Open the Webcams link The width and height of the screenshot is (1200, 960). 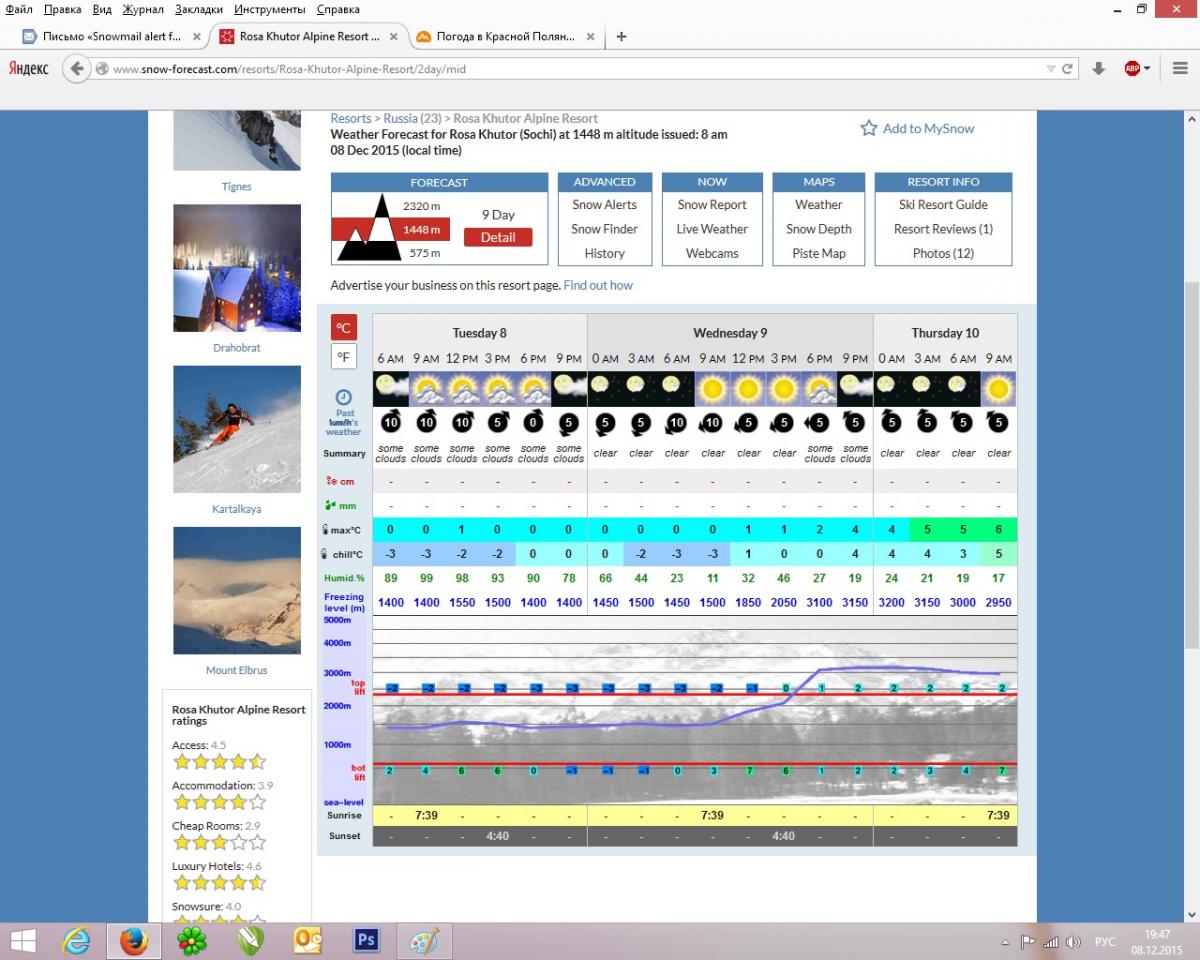click(712, 253)
